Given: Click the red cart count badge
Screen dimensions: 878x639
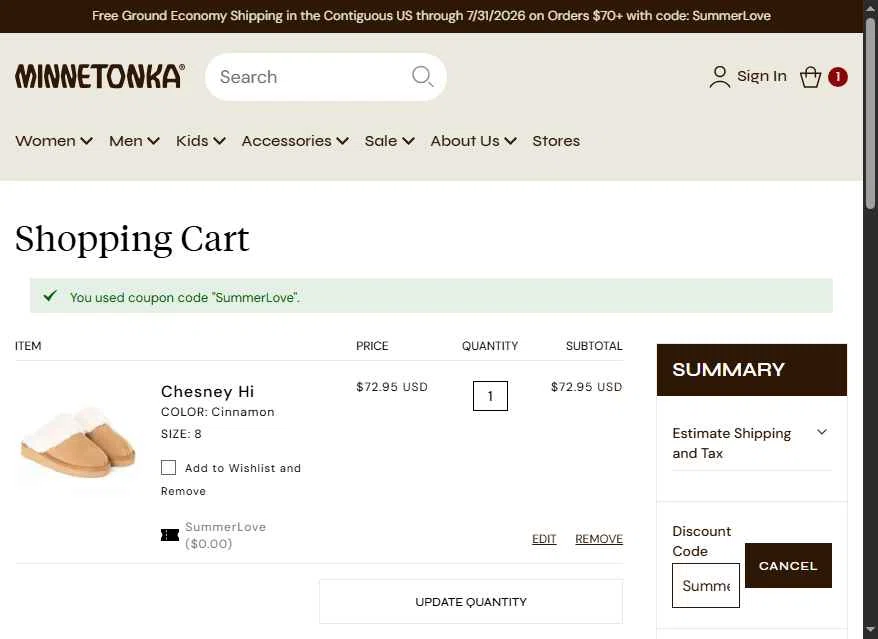Looking at the screenshot, I should tap(838, 77).
